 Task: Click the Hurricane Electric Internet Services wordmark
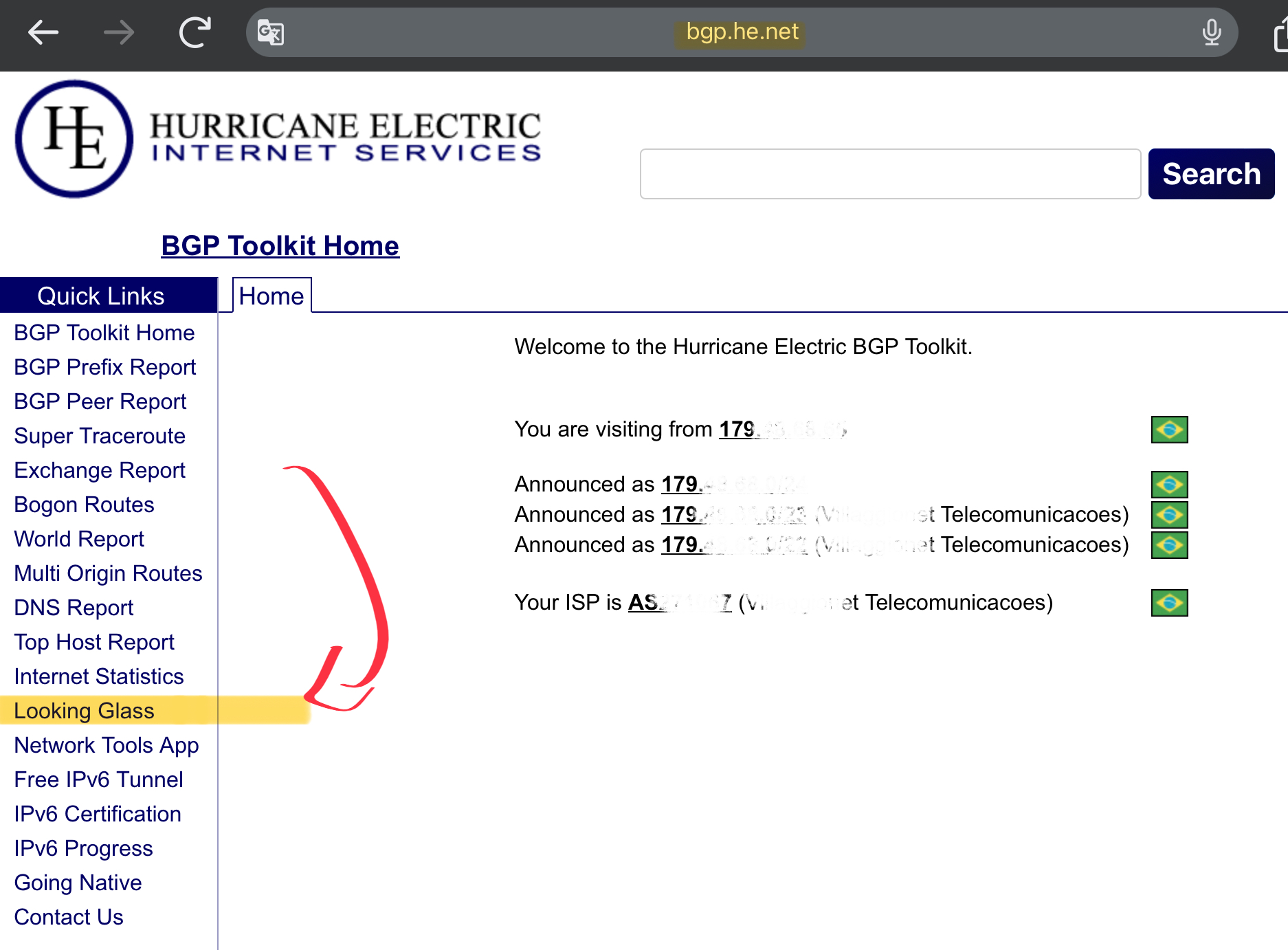pyautogui.click(x=346, y=136)
